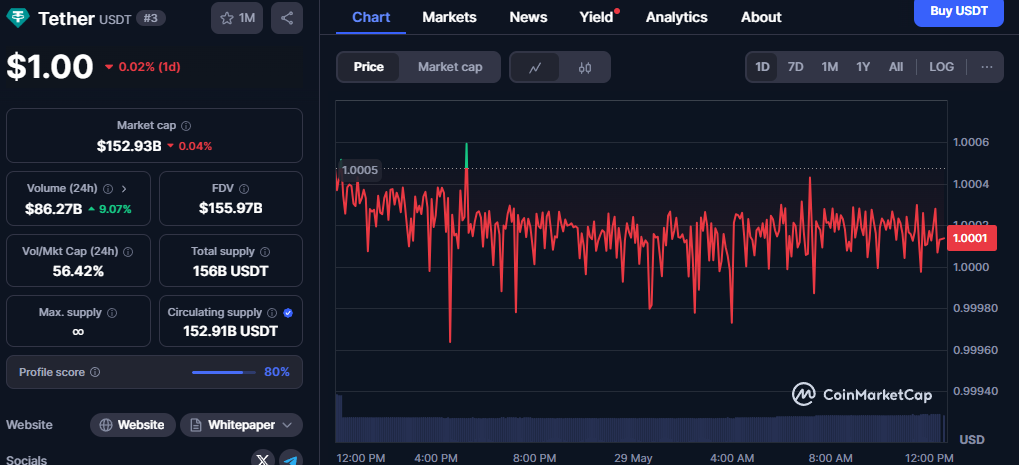This screenshot has height=465, width=1019.
Task: Click Total supply info icon
Action: pyautogui.click(x=265, y=251)
